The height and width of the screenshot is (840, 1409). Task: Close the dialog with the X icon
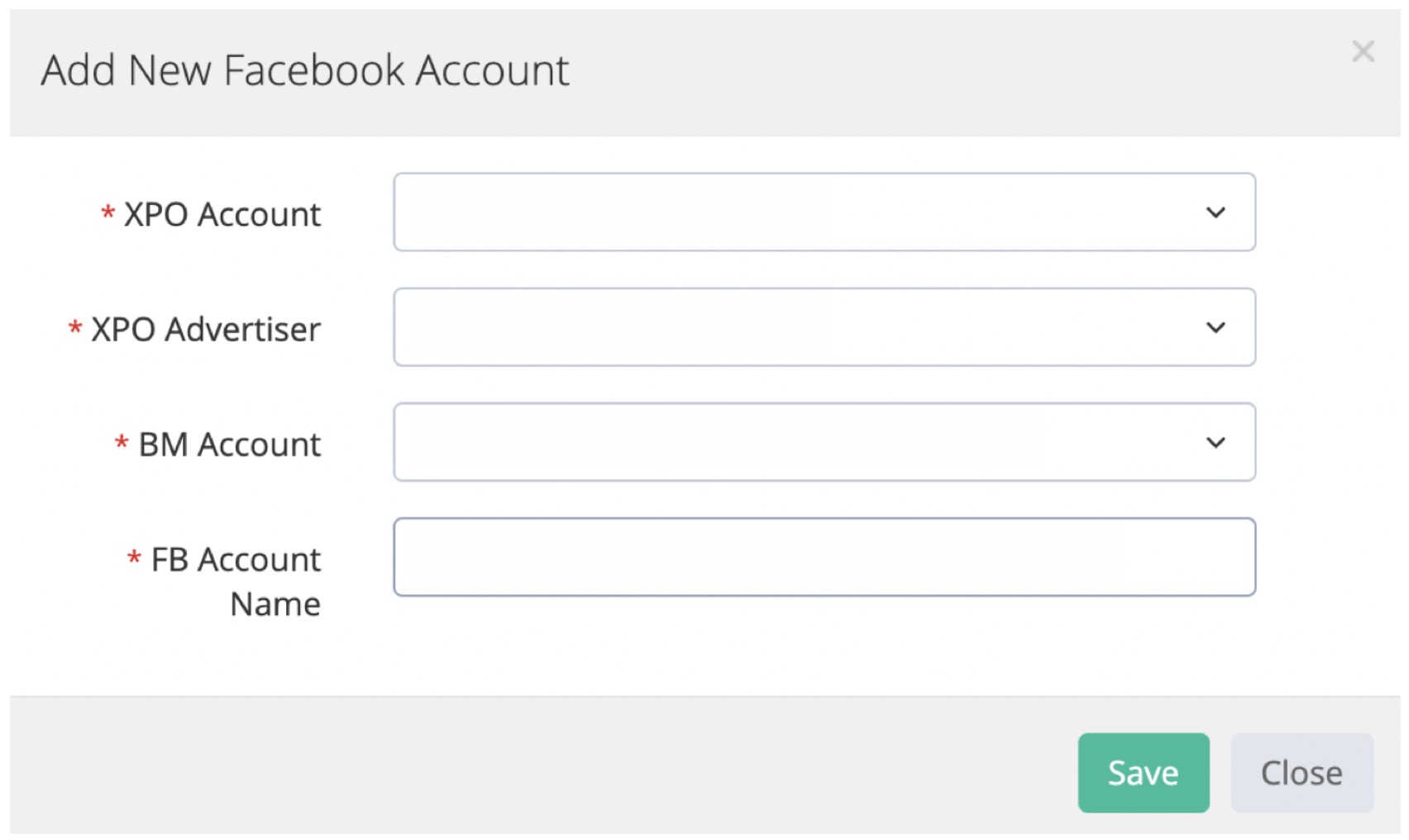[1363, 51]
